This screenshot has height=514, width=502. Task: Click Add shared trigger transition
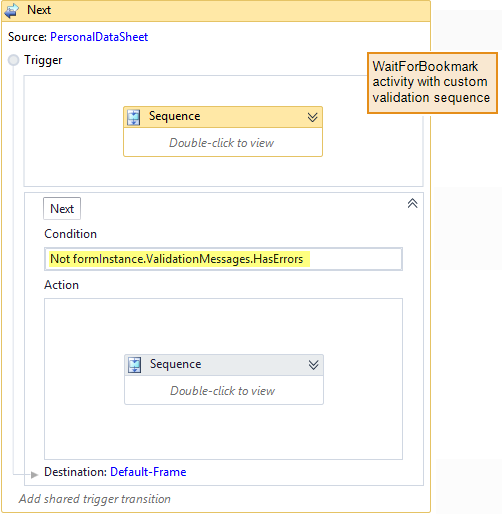point(95,499)
